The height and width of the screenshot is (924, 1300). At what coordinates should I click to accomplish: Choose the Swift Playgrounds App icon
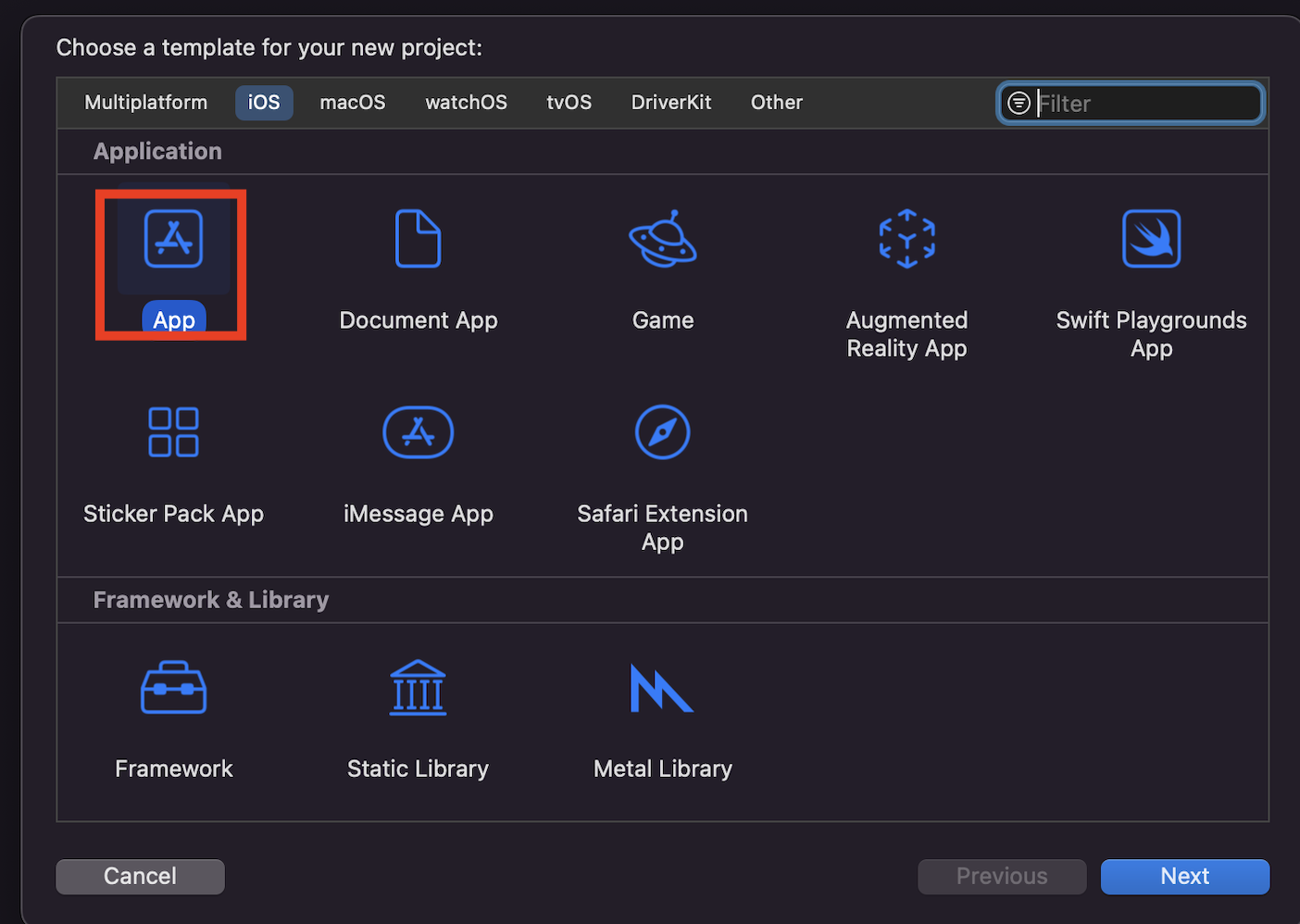pos(1151,239)
